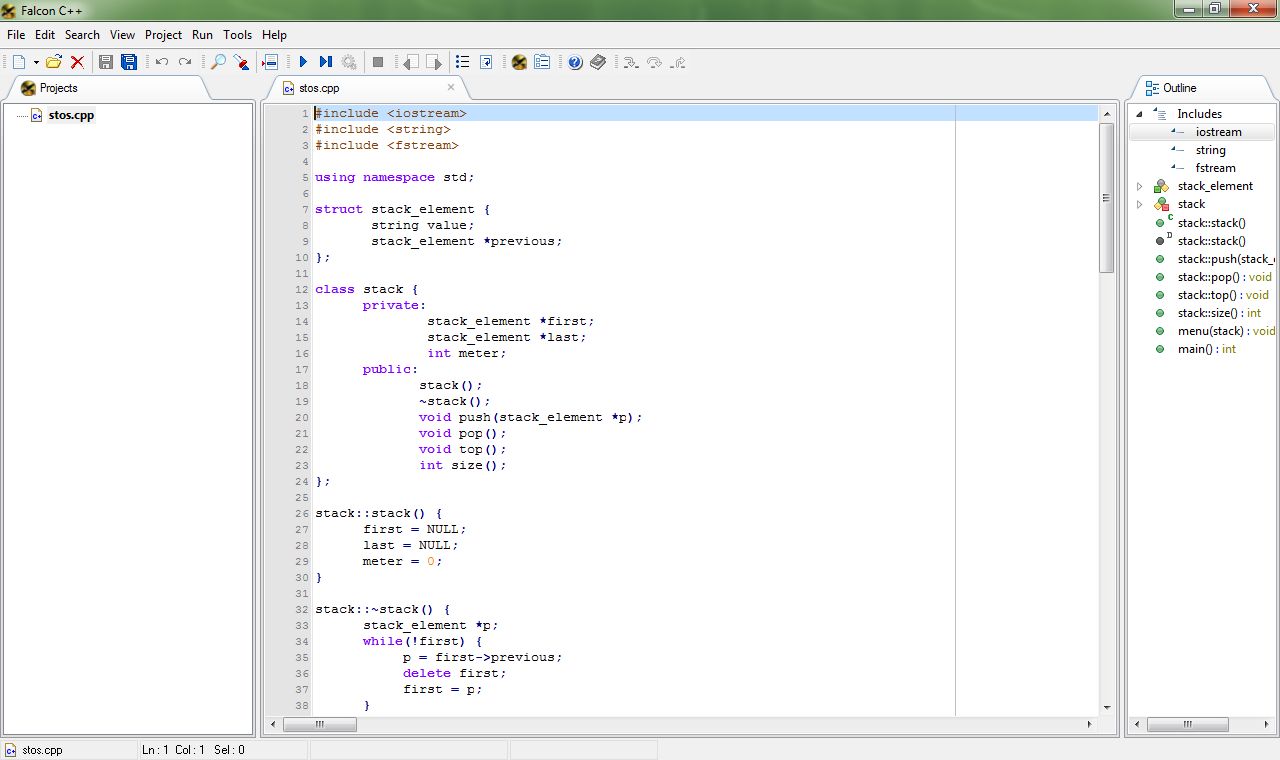Expand the stack class in Outline

[x=1140, y=204]
